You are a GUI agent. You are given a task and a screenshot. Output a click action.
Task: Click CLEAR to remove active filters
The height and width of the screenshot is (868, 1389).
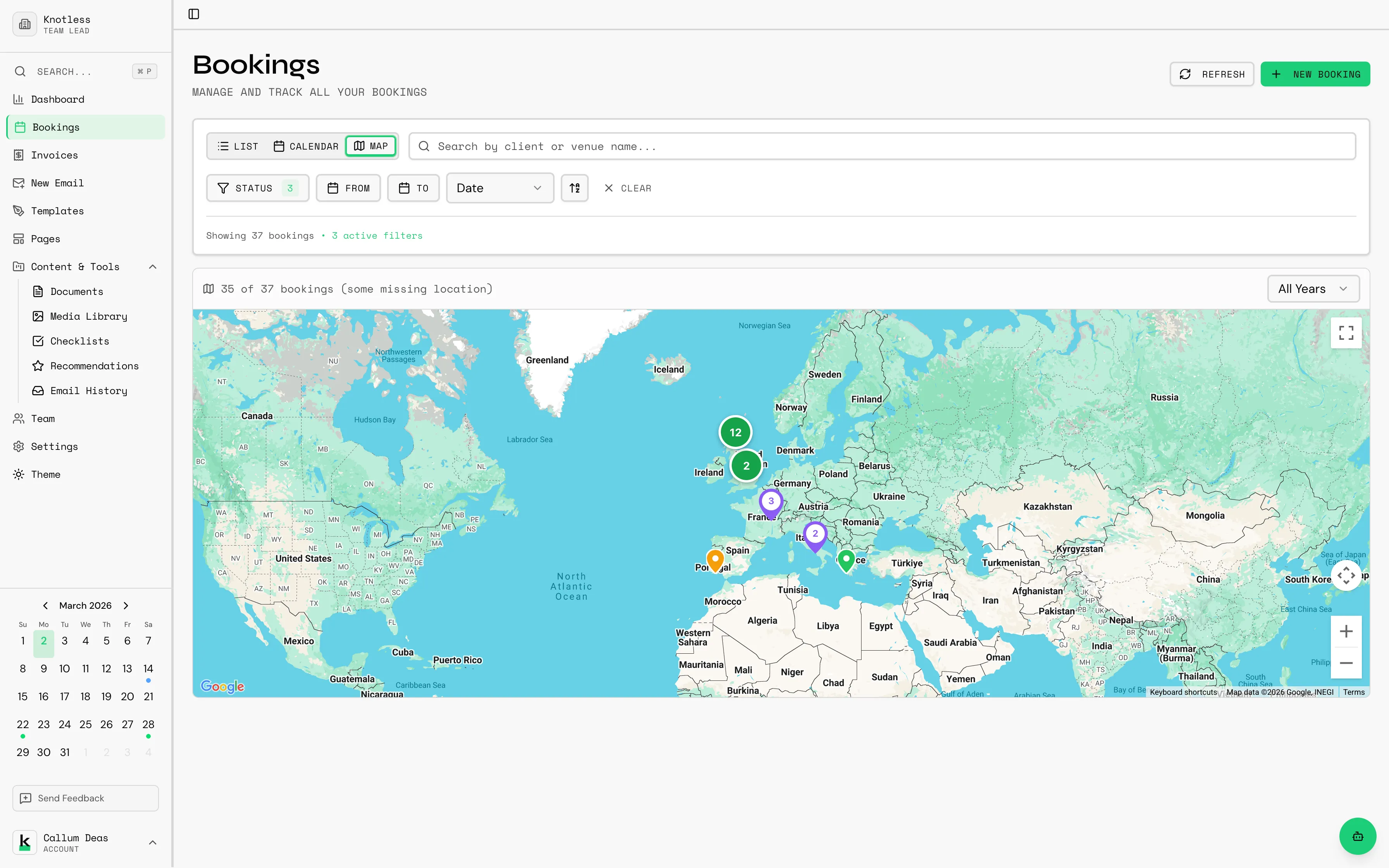click(628, 188)
